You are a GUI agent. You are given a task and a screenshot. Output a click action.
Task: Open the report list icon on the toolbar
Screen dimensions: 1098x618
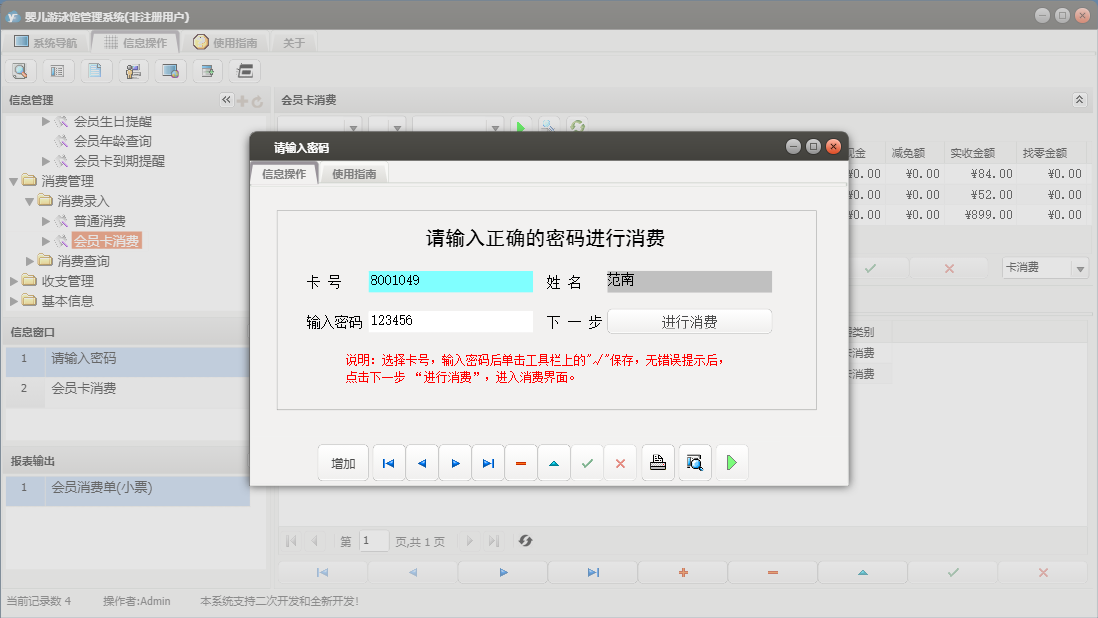(x=56, y=70)
